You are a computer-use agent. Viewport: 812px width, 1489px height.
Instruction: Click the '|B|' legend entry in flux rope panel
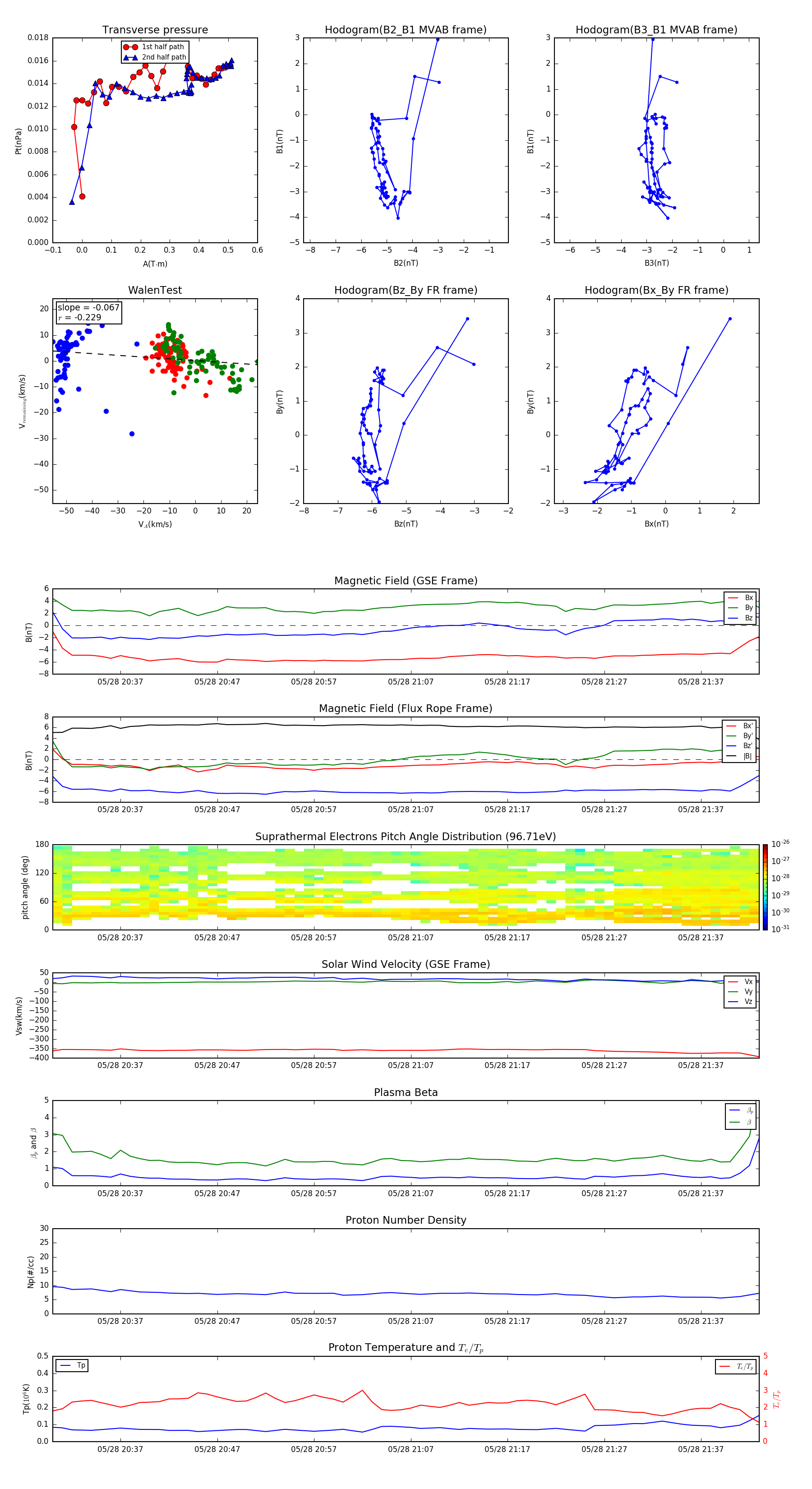pyautogui.click(x=740, y=756)
